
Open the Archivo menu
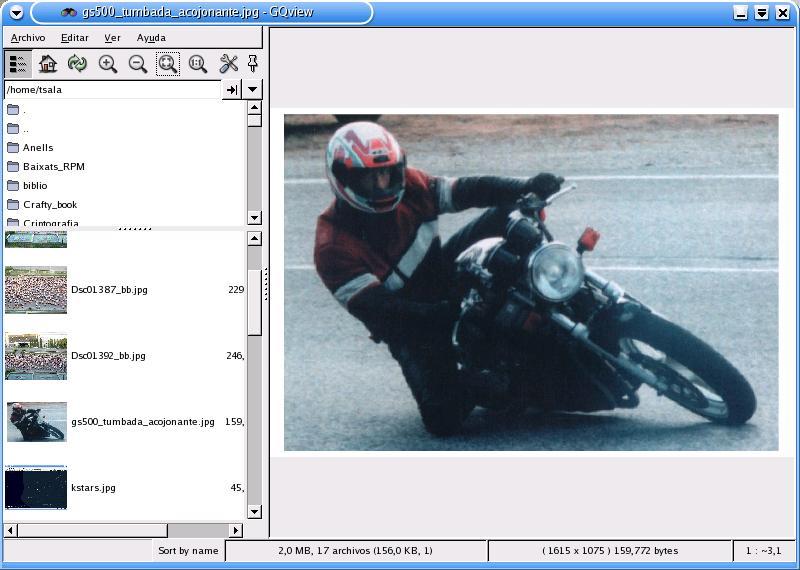click(28, 38)
